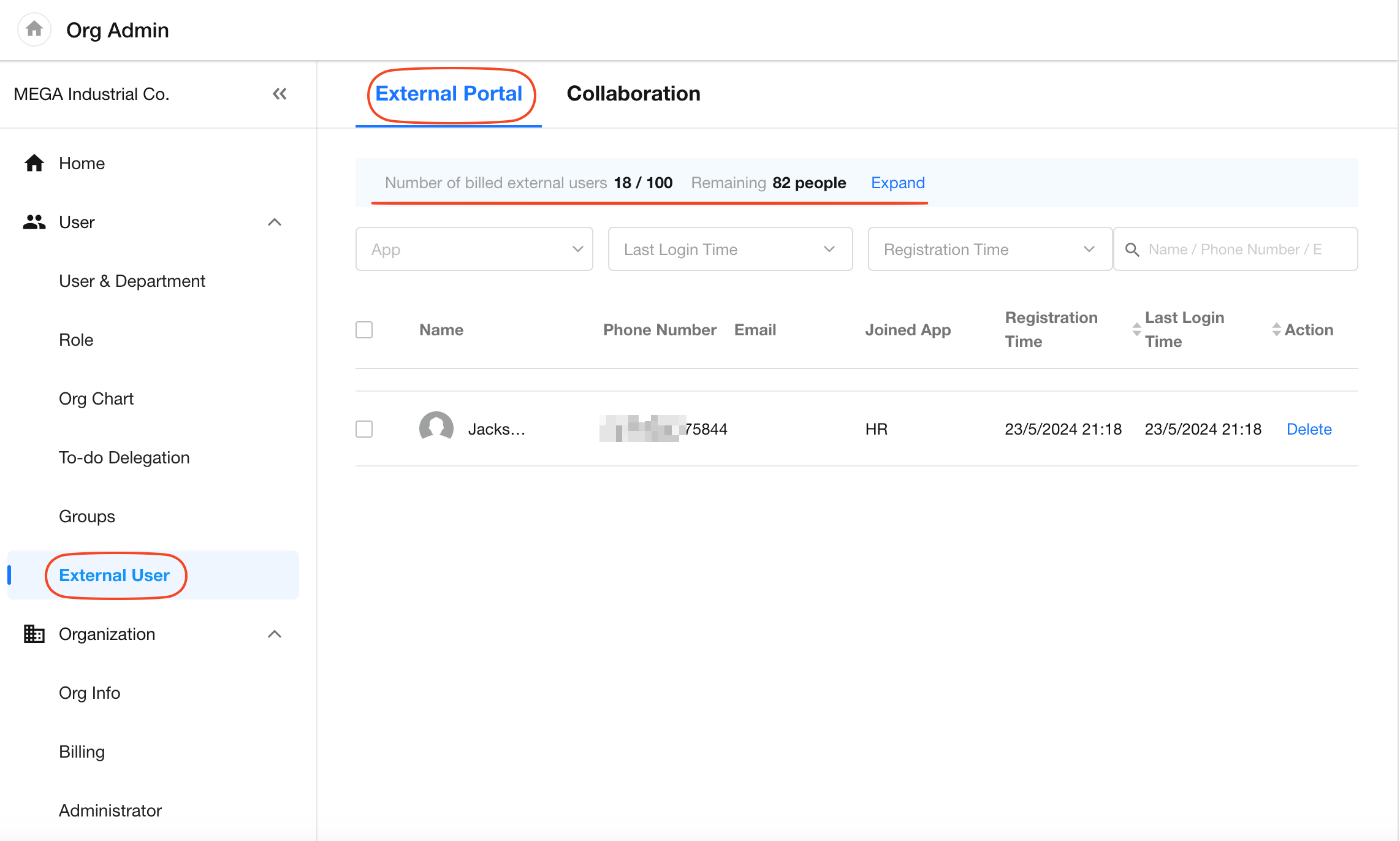Check the Jackson row checkbox
Viewport: 1400px width, 841px height.
(364, 428)
